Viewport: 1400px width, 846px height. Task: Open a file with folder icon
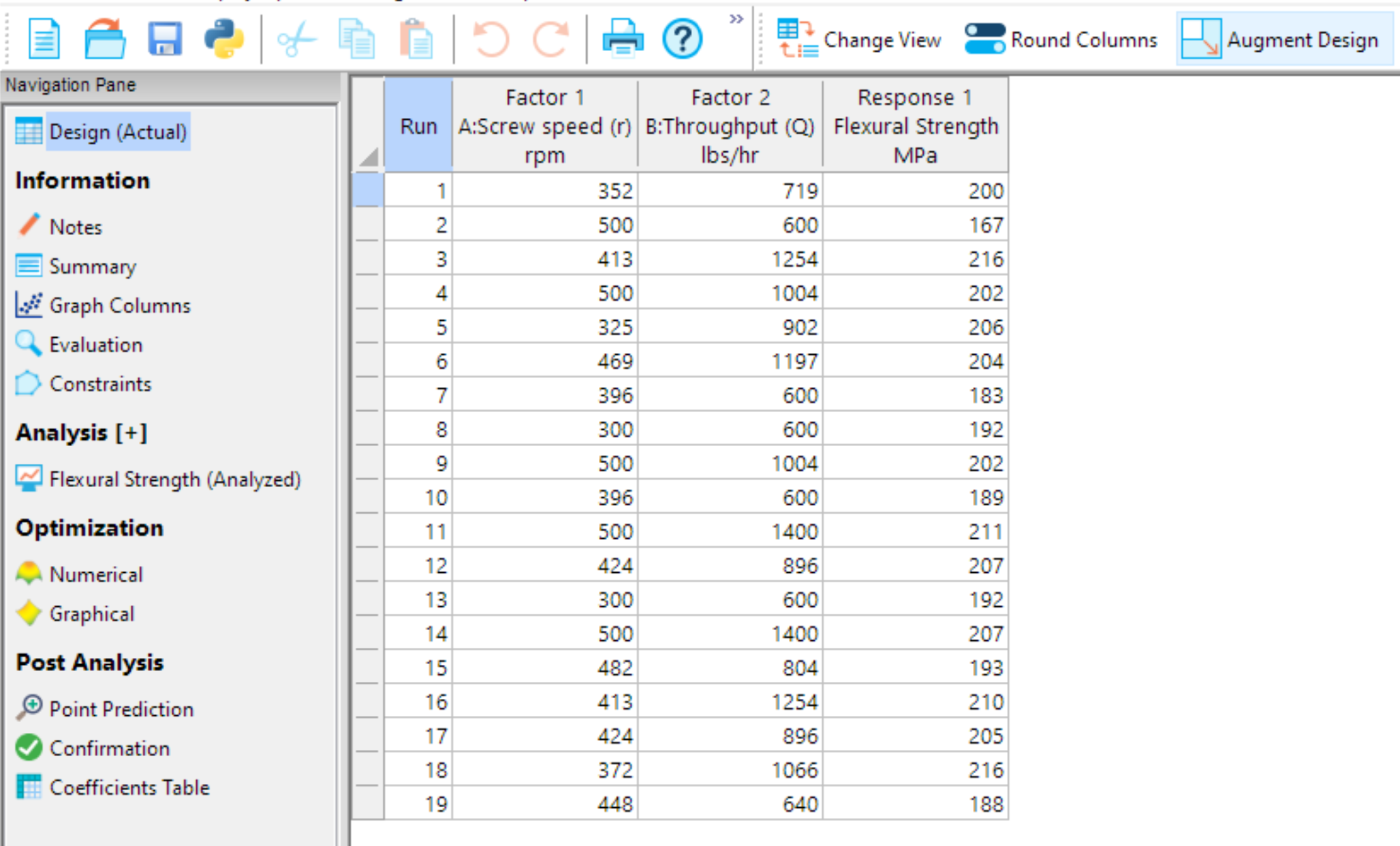click(x=104, y=39)
